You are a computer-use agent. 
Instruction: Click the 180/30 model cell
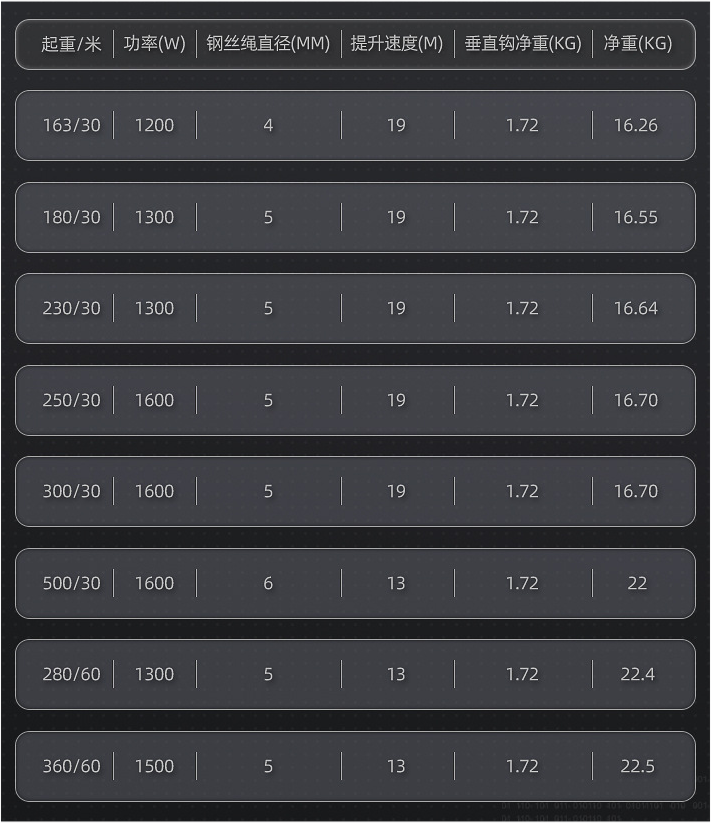71,217
